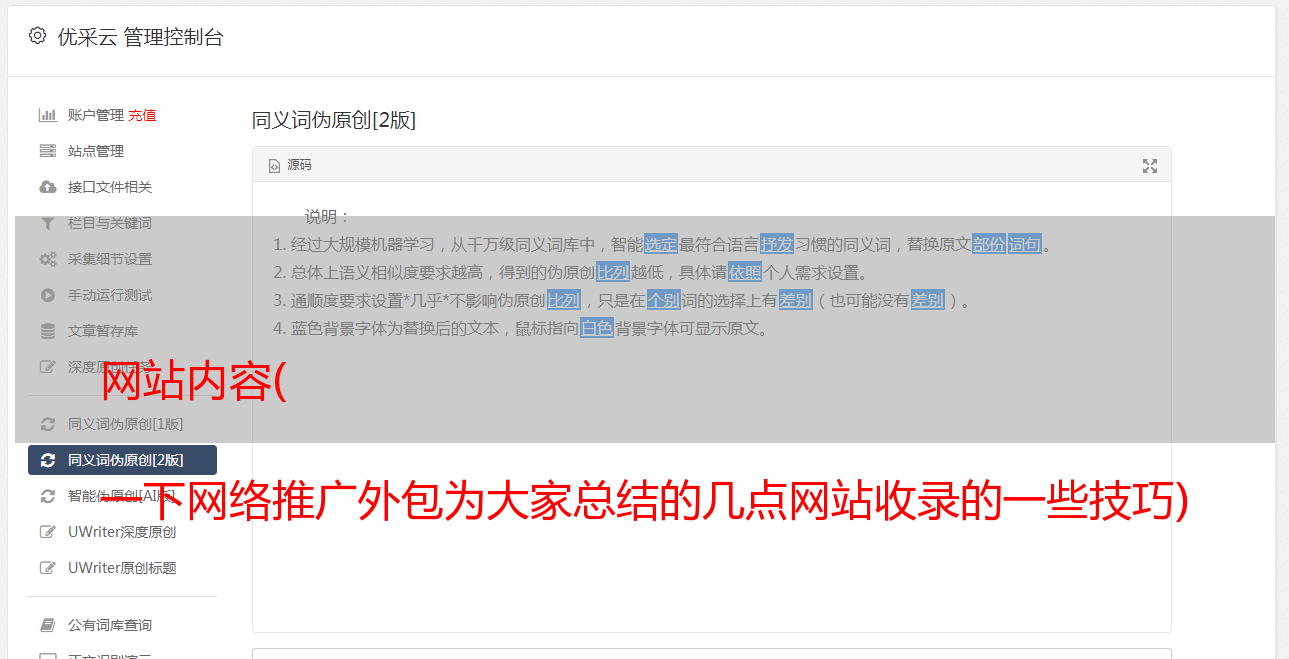The height and width of the screenshot is (659, 1289).
Task: Click the book icon for 公有词库查询
Action: 47,625
